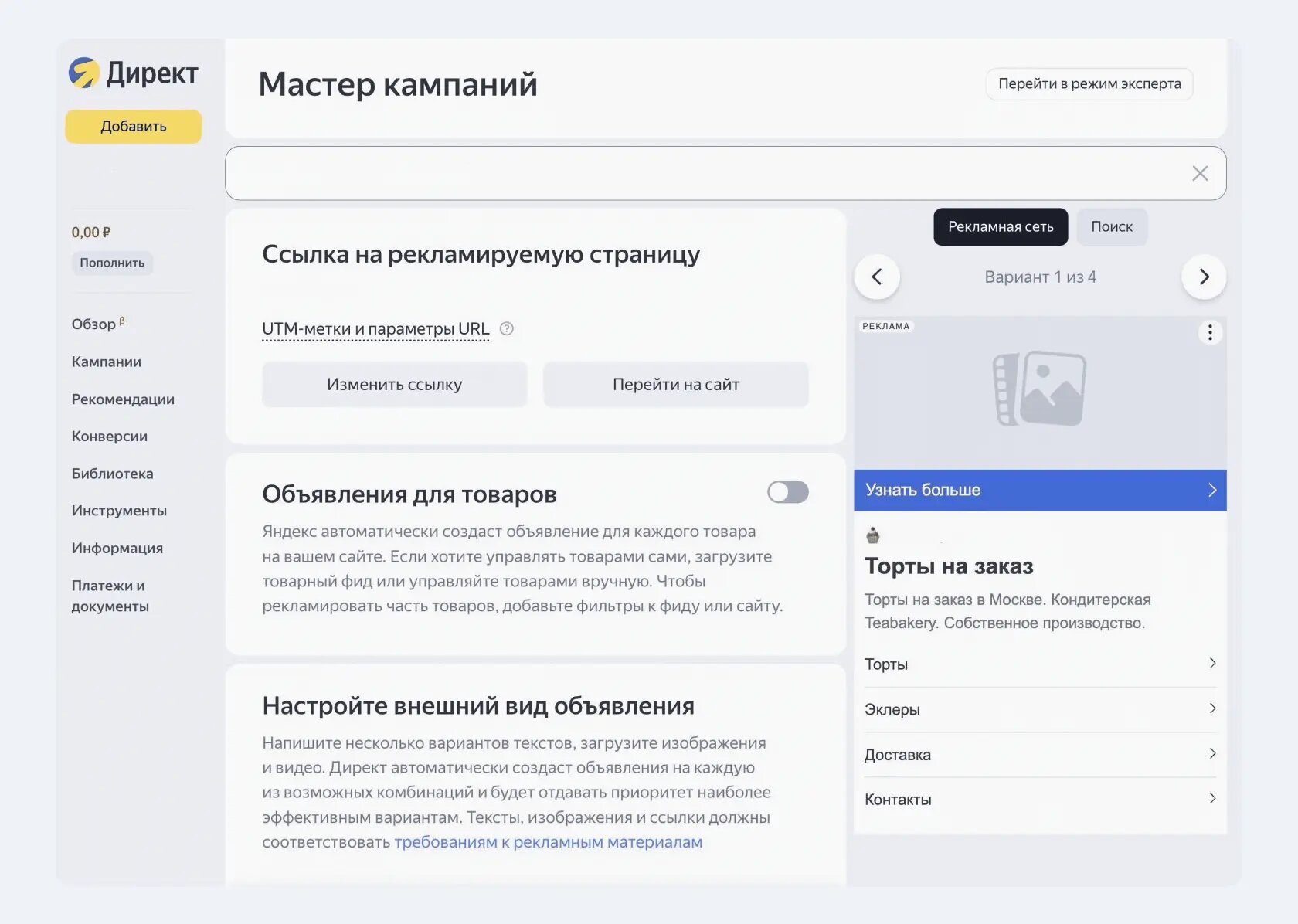This screenshot has height=924, width=1298.
Task: Toggle the Объявления для товаров switch
Action: (x=788, y=492)
